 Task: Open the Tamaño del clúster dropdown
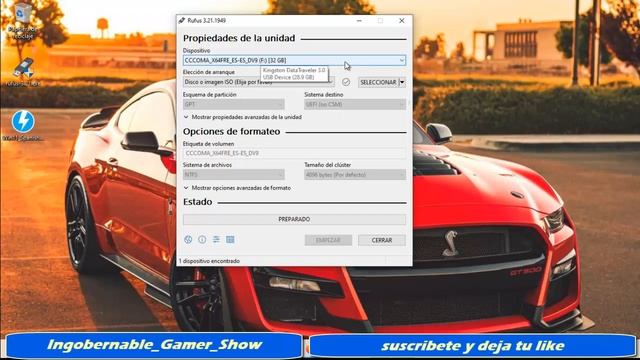pos(355,175)
